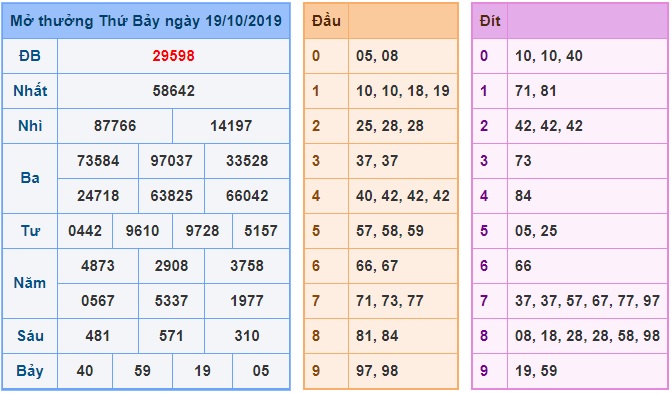Select the Tư prize number 0442
Viewport: 672px width, 394px height.
85,231
